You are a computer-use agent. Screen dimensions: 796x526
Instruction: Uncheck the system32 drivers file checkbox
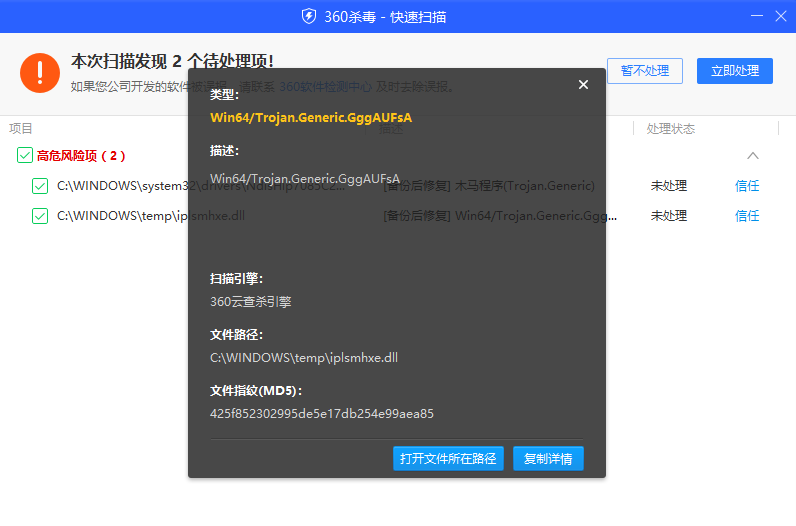[x=40, y=186]
